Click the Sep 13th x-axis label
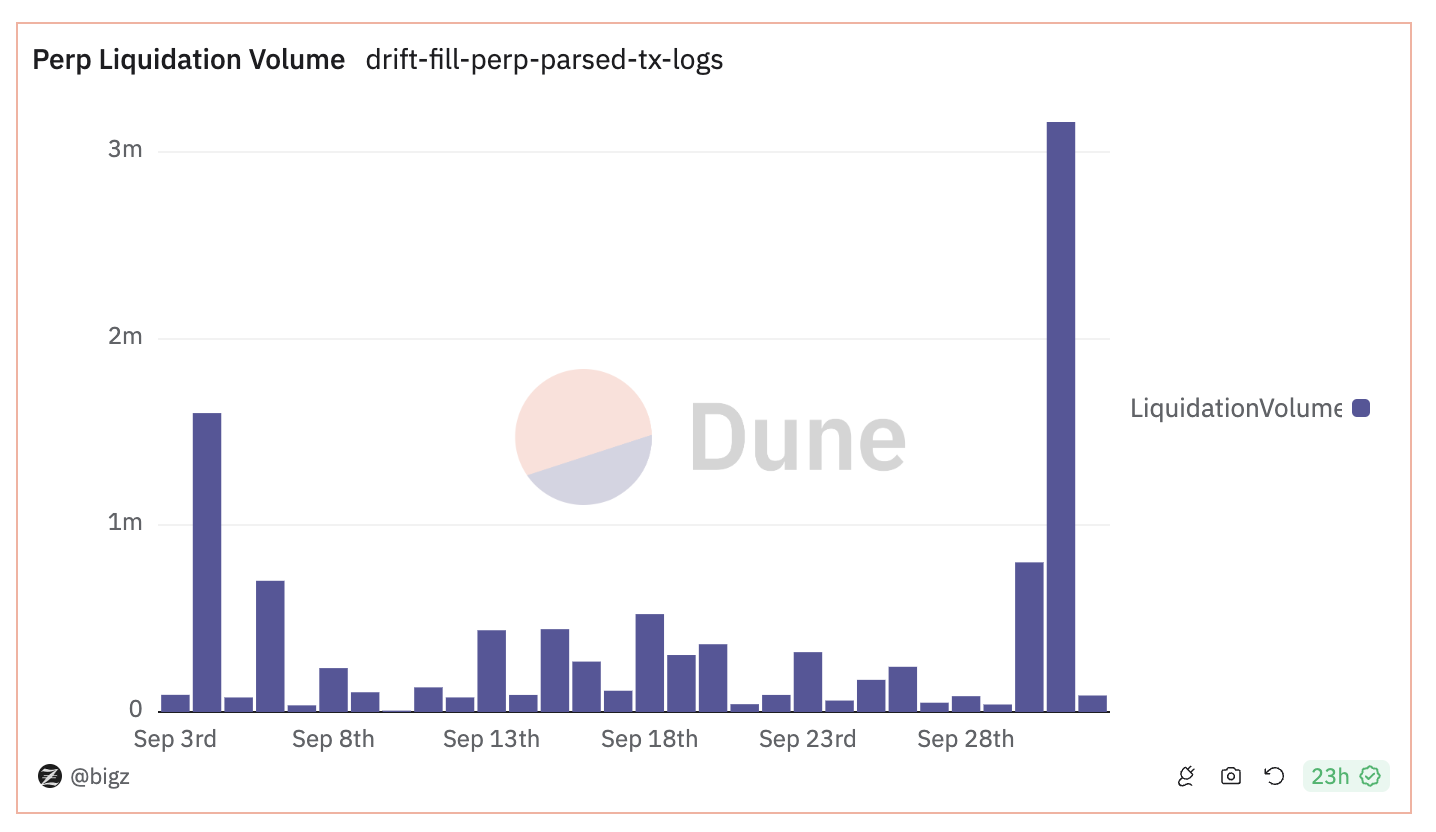The image size is (1436, 832). pyautogui.click(x=490, y=739)
